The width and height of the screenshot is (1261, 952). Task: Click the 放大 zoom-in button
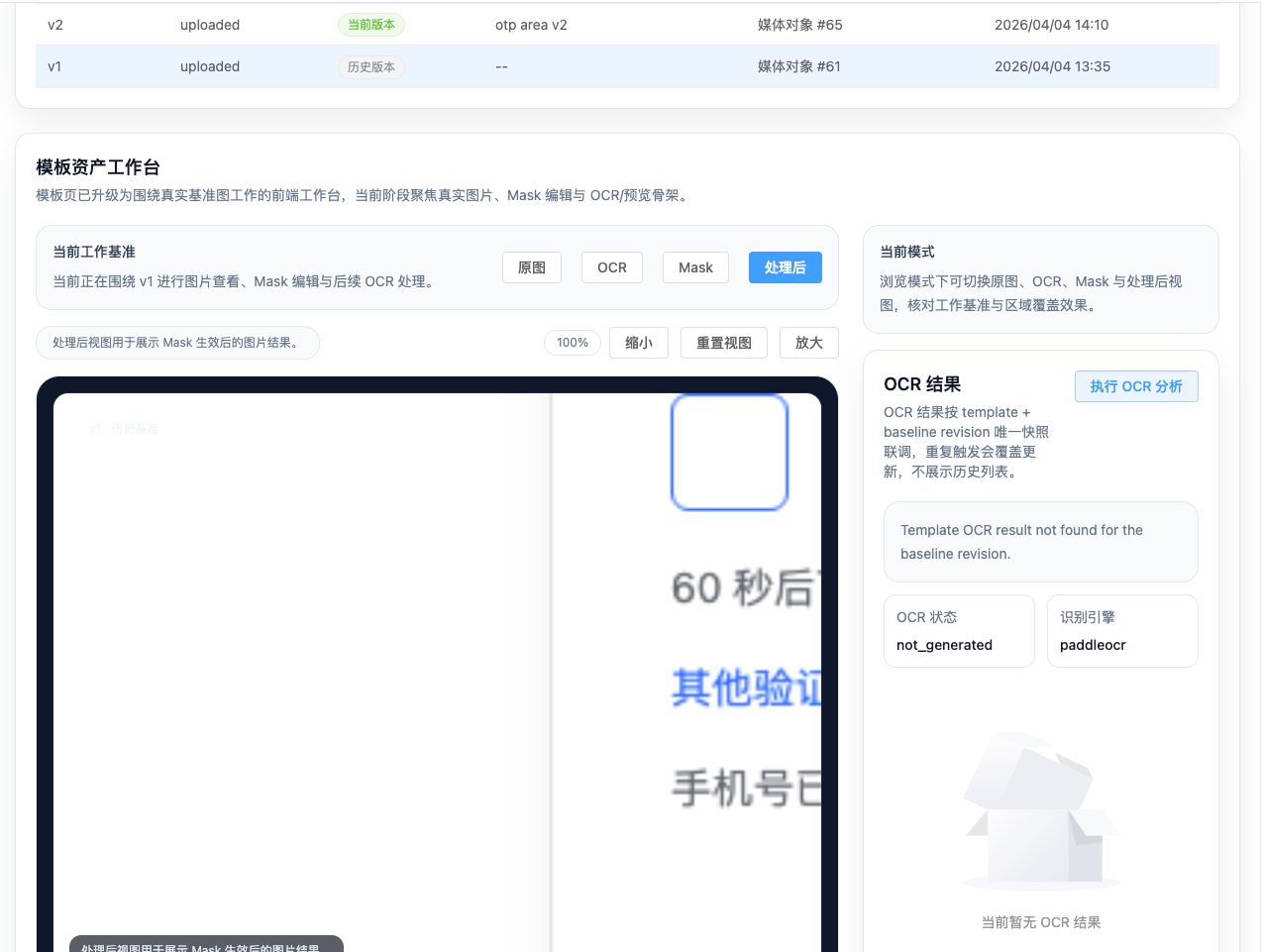tap(808, 343)
